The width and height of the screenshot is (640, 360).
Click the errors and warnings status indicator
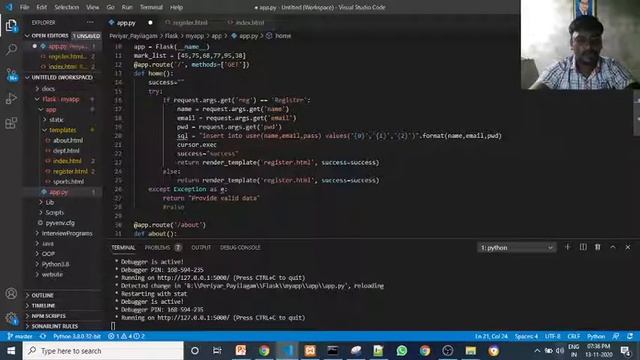(x=126, y=336)
